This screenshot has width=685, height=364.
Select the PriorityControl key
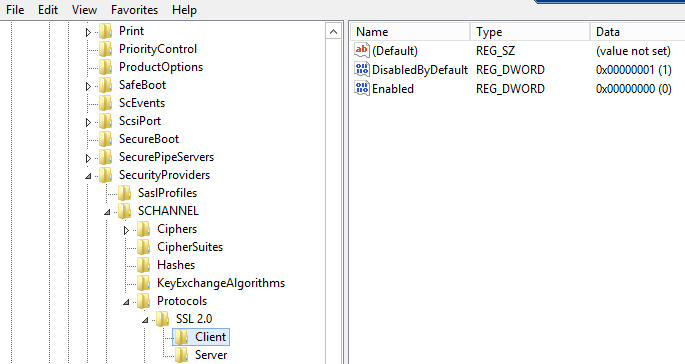point(158,49)
